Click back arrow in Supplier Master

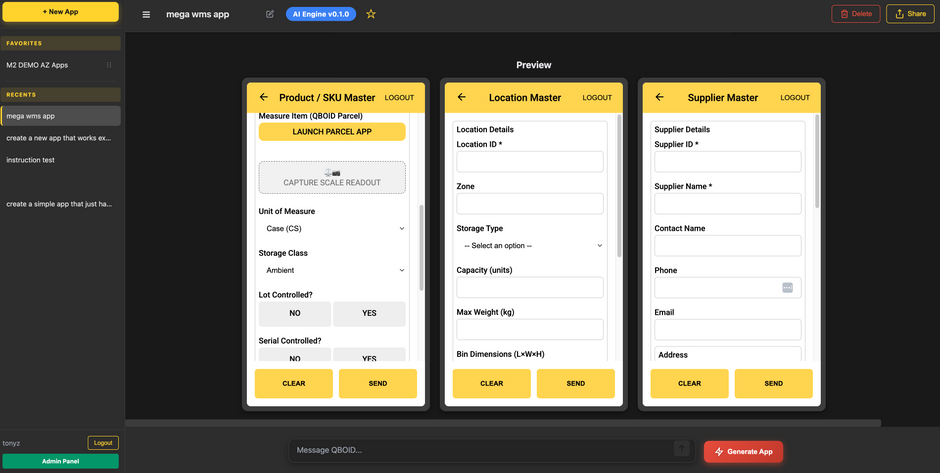coord(659,97)
